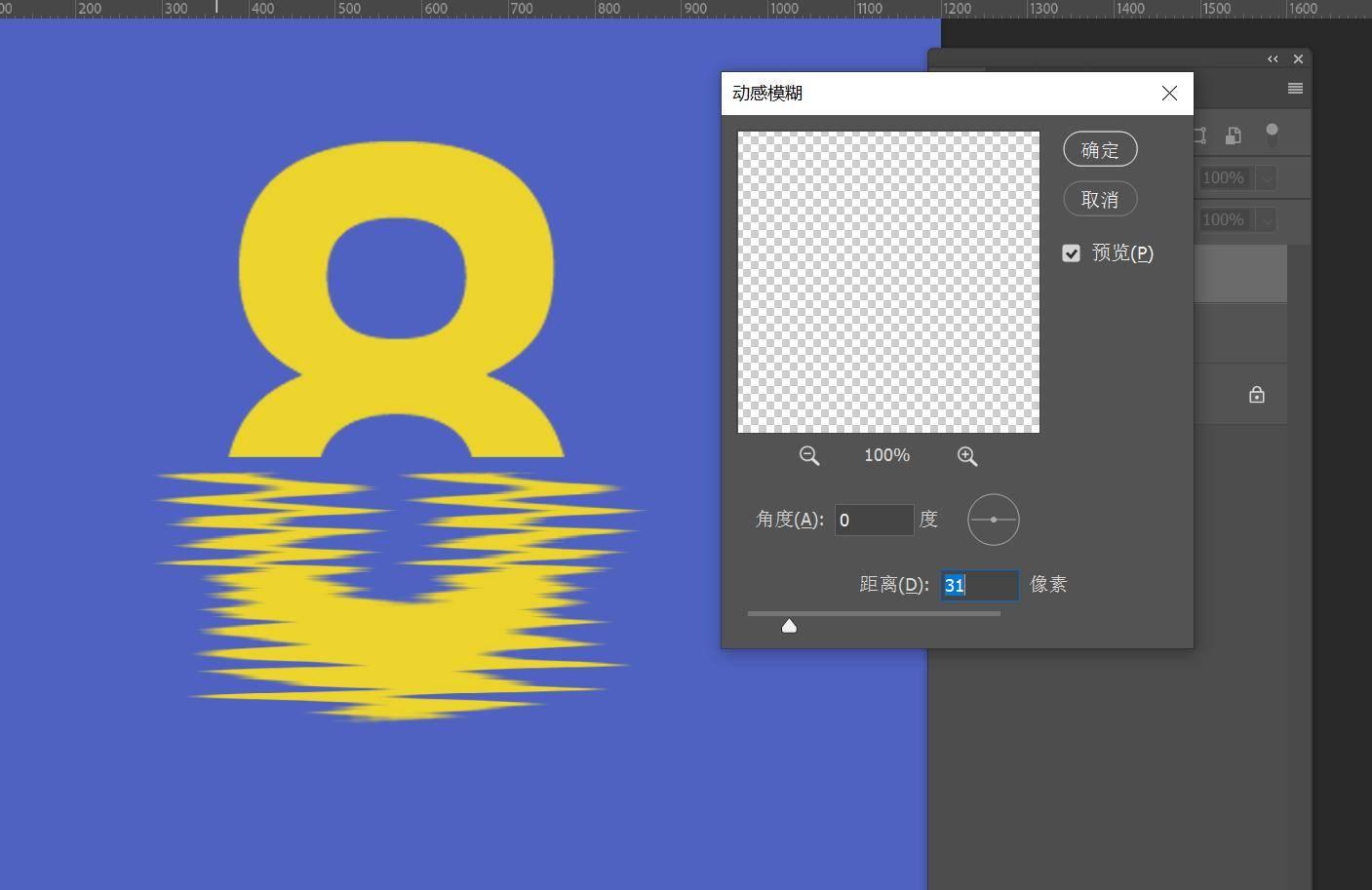The image size is (1372, 890).
Task: Click the smart object filter icon
Action: [1234, 135]
